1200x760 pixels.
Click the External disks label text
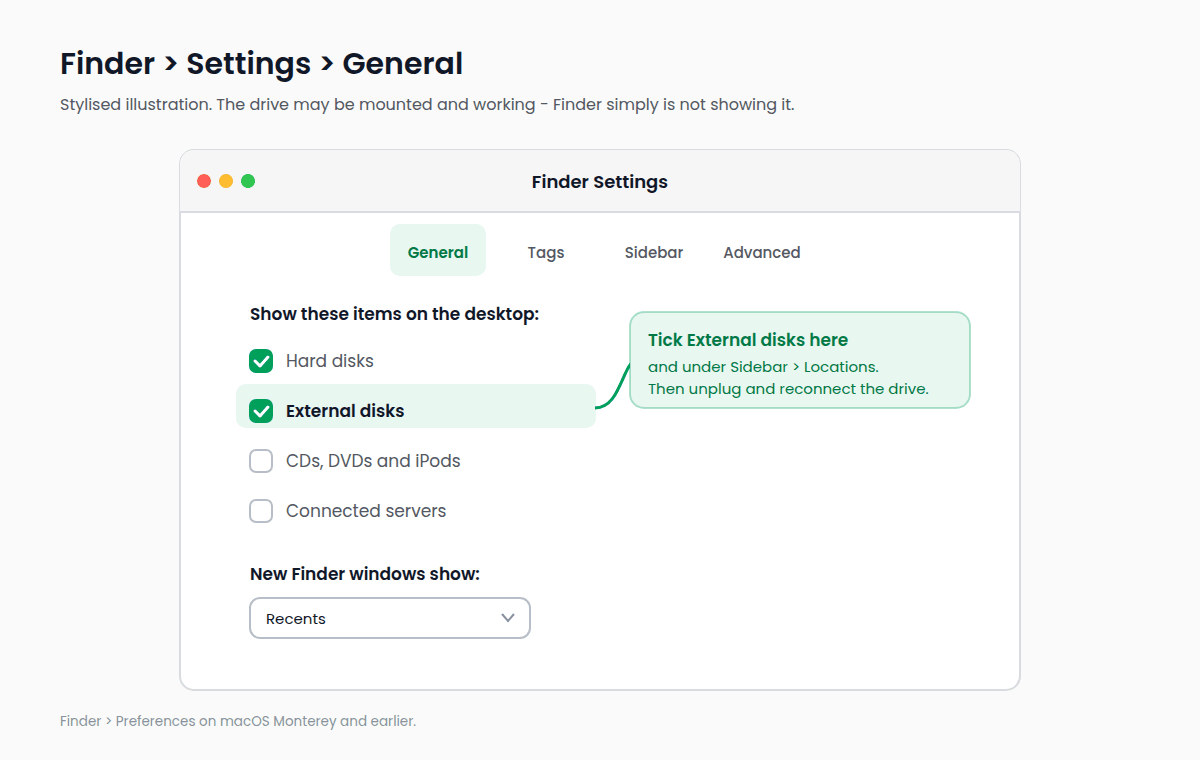[345, 411]
